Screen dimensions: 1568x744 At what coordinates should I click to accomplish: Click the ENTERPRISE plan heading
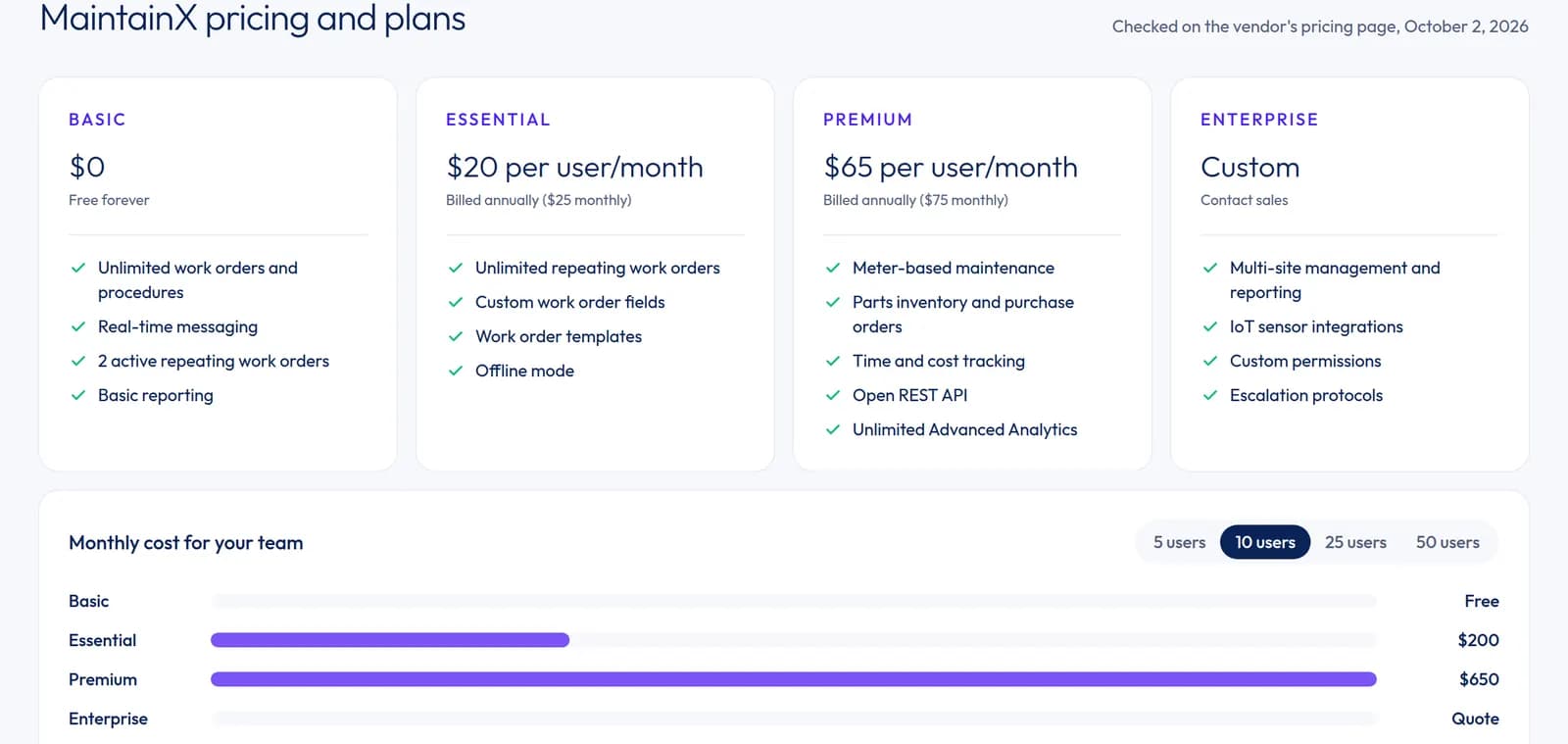point(1259,120)
